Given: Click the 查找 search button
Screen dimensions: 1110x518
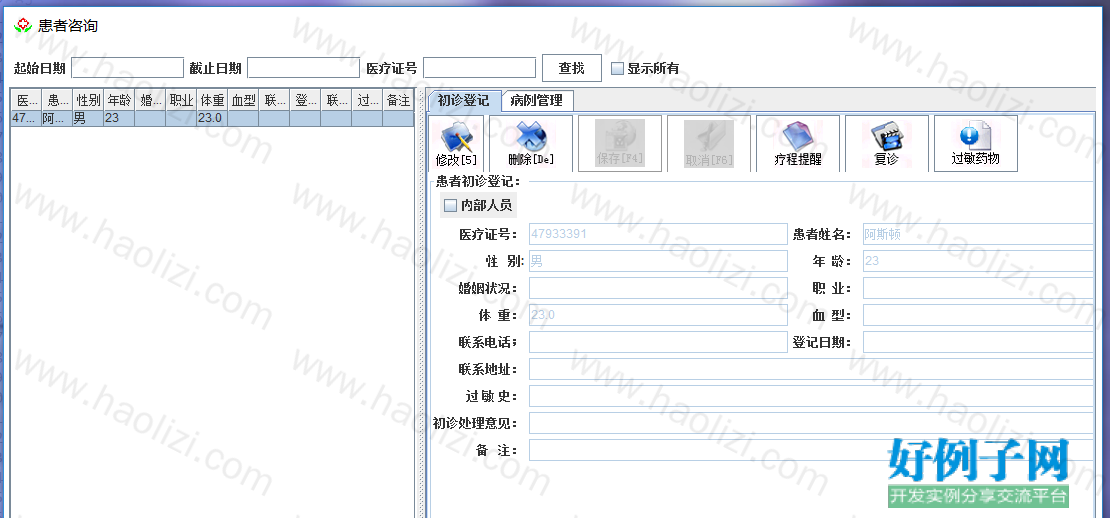Looking at the screenshot, I should coord(572,68).
